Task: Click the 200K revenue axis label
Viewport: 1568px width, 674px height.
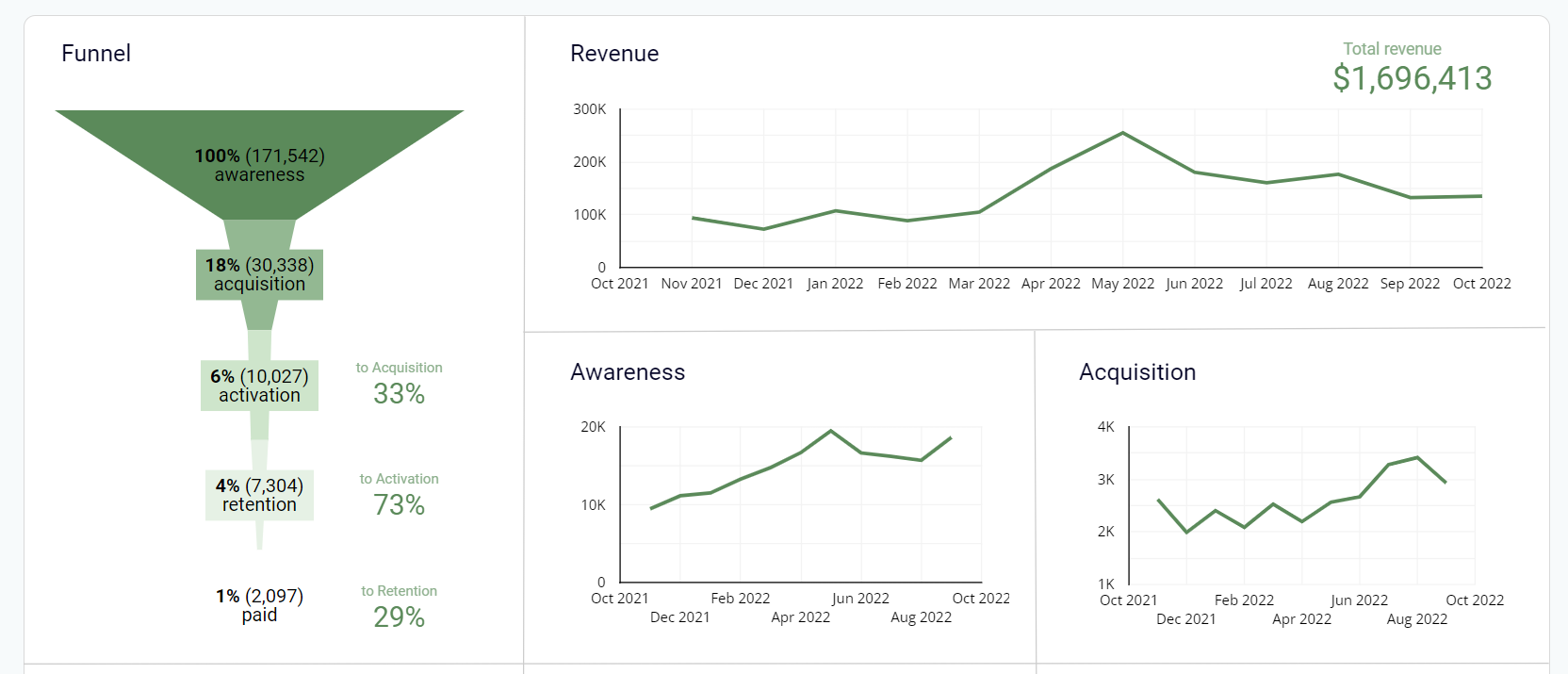Action: 590,162
